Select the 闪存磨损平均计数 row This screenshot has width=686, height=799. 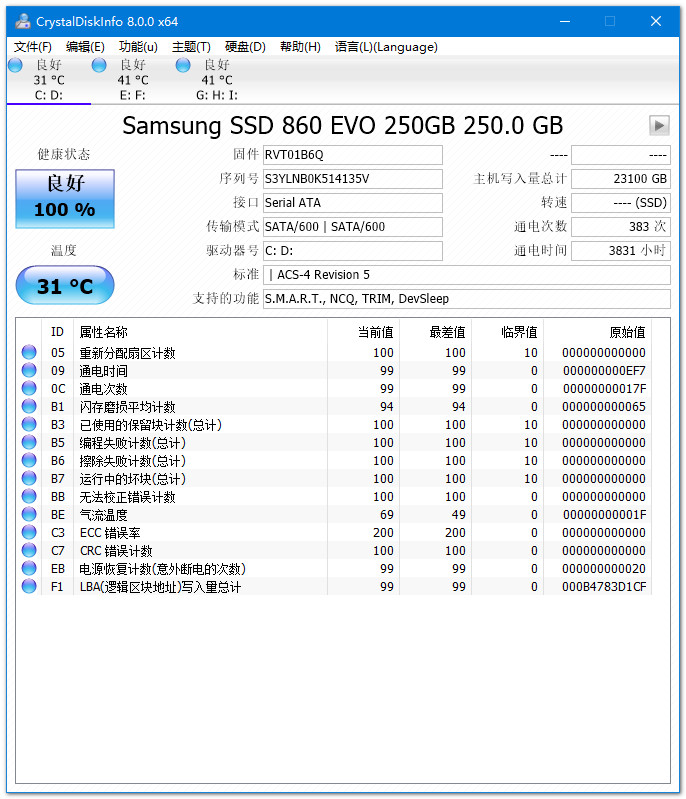click(336, 407)
